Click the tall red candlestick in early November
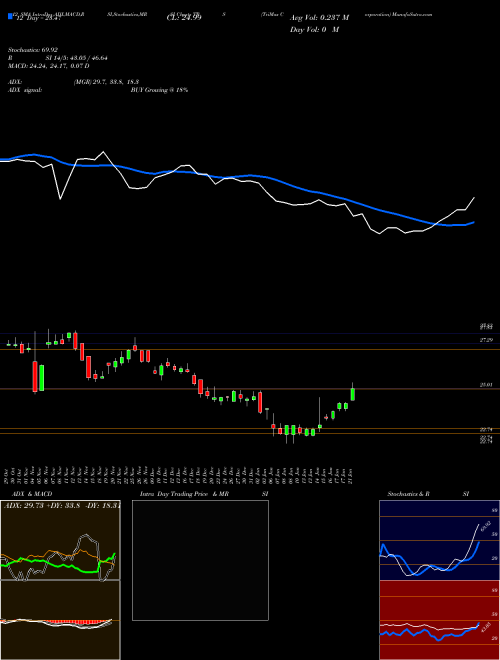The image size is (500, 660). pos(35,376)
